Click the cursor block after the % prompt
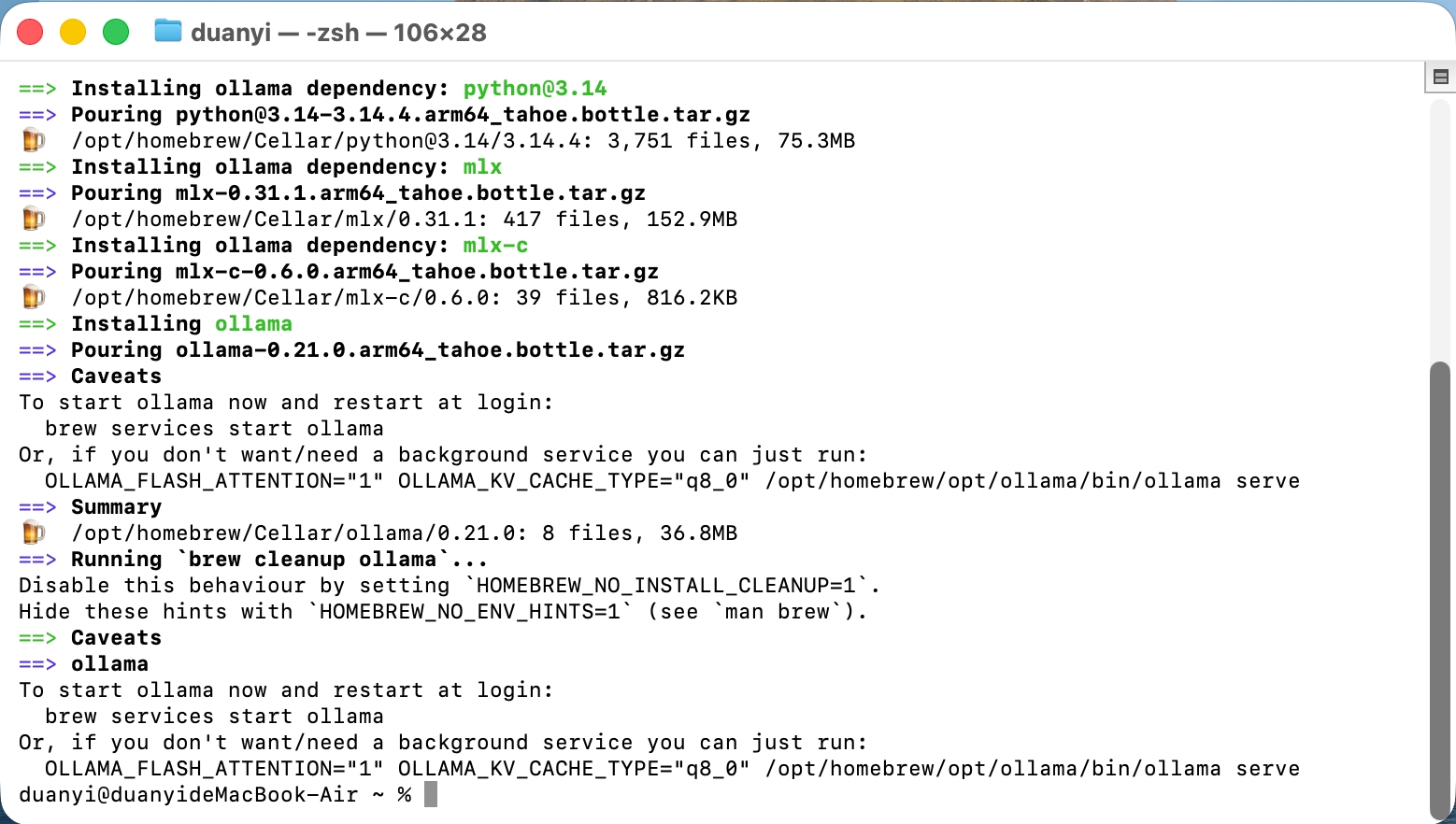The width and height of the screenshot is (1456, 824). pyautogui.click(x=431, y=795)
